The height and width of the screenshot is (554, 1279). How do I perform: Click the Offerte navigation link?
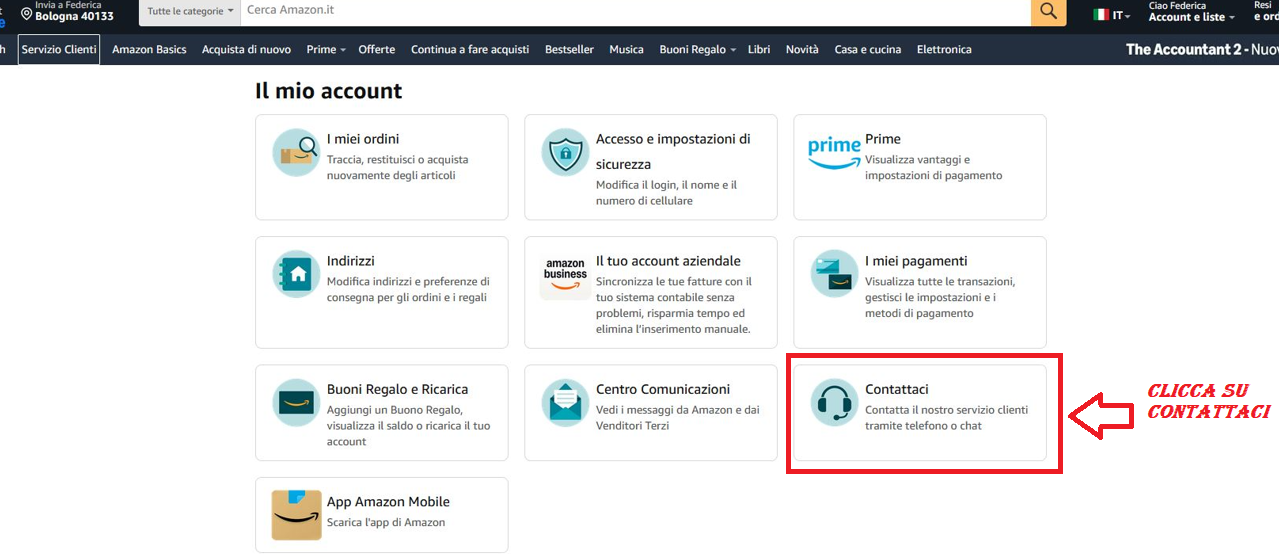tap(377, 49)
